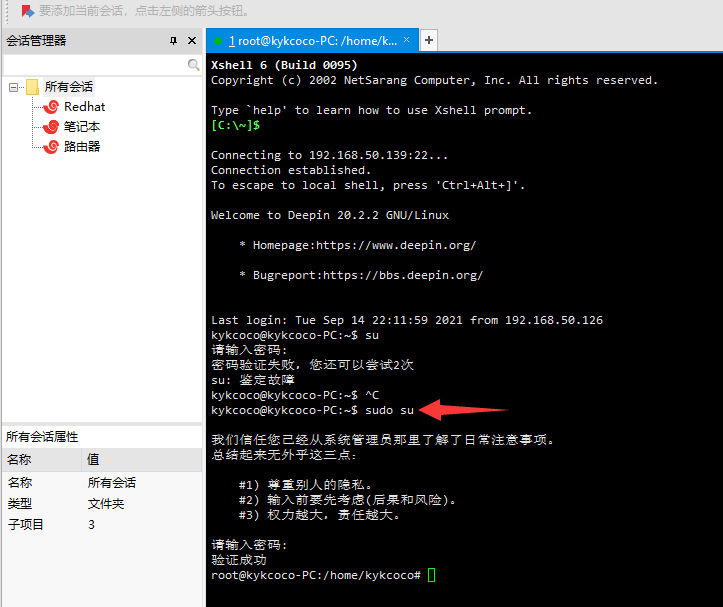
Task: Close the session manager panel
Action: 192,41
